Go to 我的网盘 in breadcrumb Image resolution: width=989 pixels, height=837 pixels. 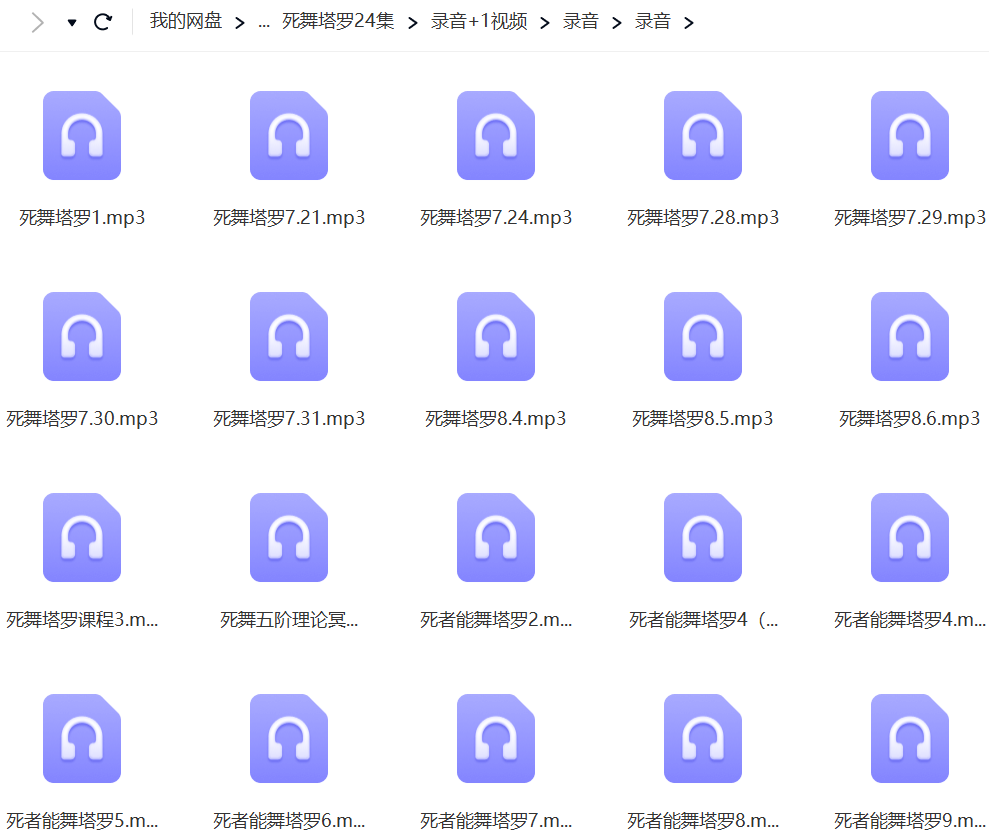186,21
